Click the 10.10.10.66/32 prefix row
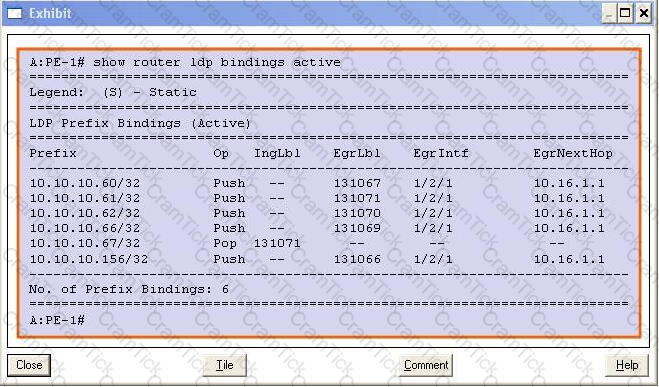 [x=317, y=228]
